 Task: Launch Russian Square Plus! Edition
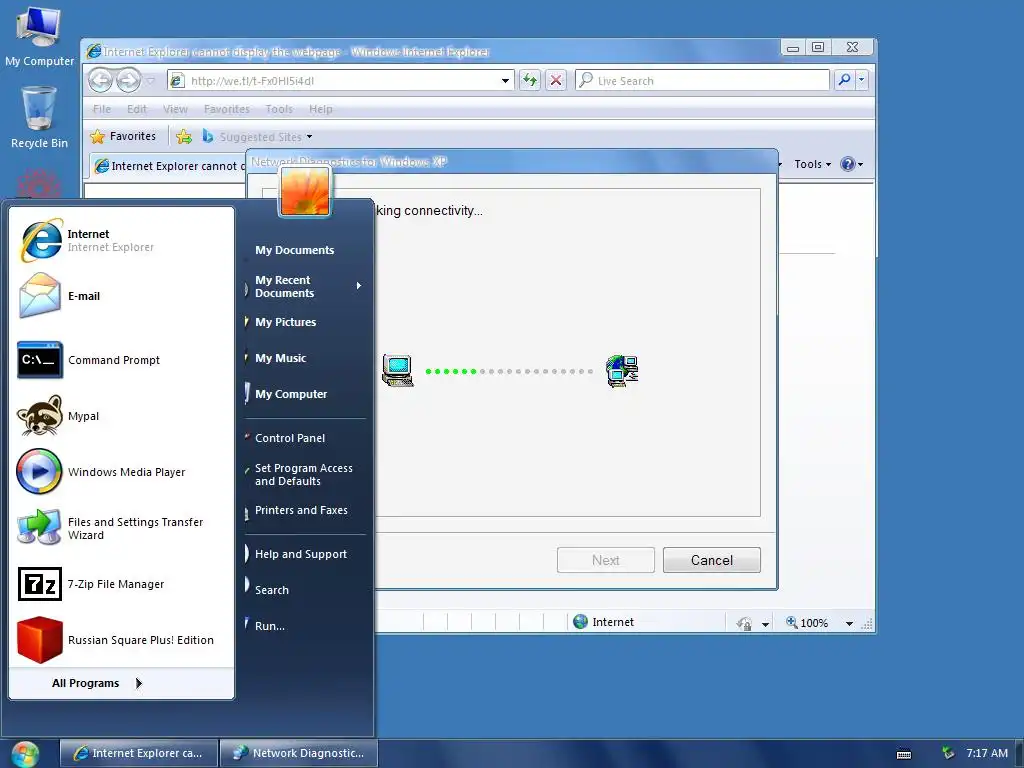(x=121, y=640)
